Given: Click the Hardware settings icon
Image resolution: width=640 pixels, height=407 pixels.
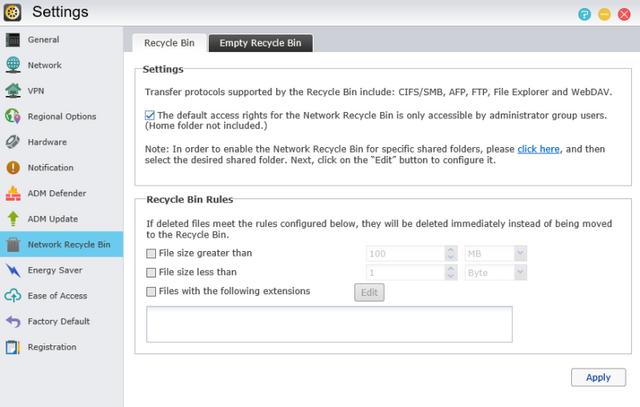Looking at the screenshot, I should 13,142.
